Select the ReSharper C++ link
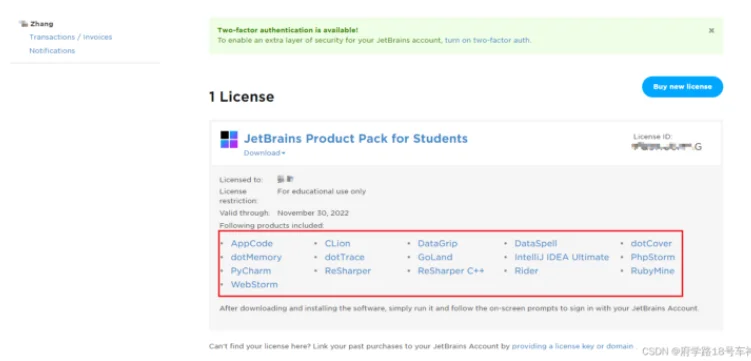 tap(451, 271)
